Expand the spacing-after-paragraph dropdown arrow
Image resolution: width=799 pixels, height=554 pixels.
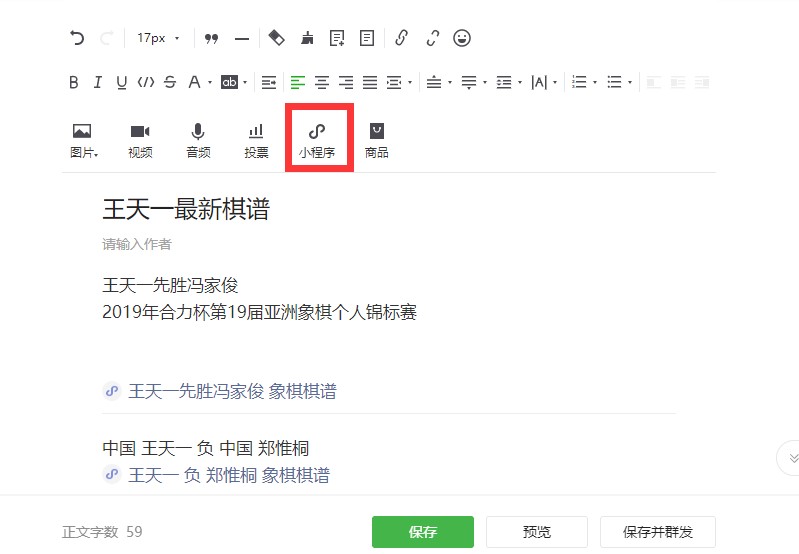(x=485, y=83)
